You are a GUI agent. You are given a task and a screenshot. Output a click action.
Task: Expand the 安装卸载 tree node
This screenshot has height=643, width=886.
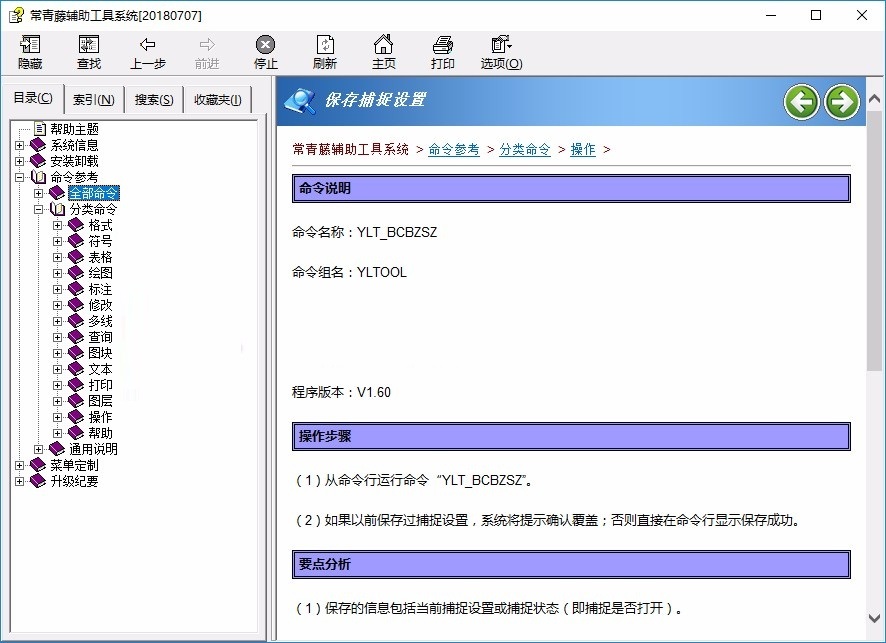click(x=20, y=161)
